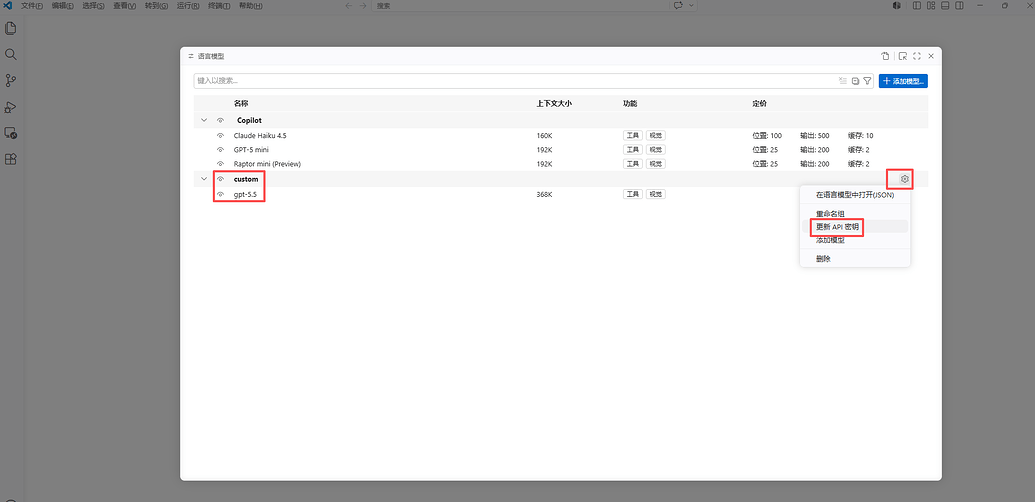Click the collapse-all icon in search box
Screen dimensions: 1035x502
click(855, 81)
